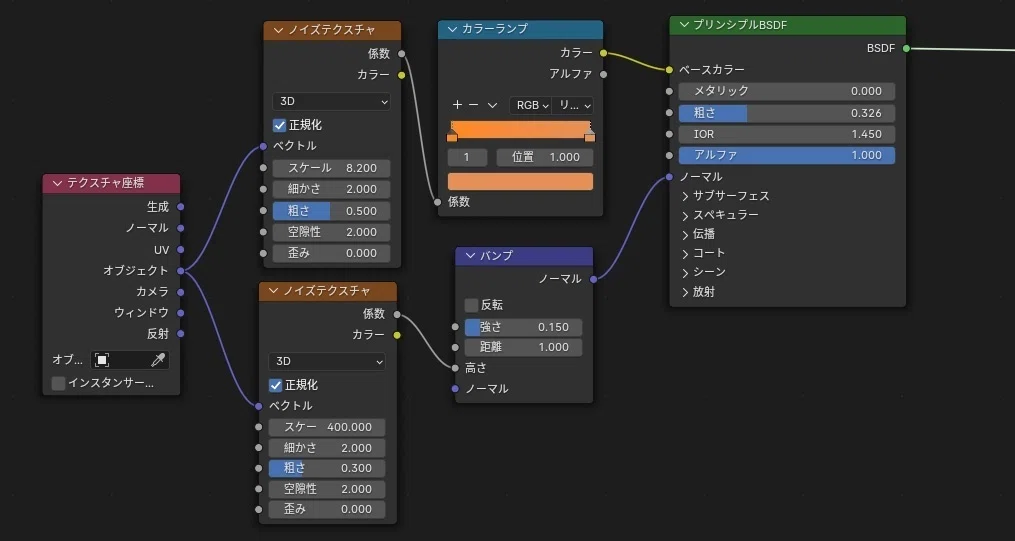Select the right color stop on the ramp

(x=589, y=136)
